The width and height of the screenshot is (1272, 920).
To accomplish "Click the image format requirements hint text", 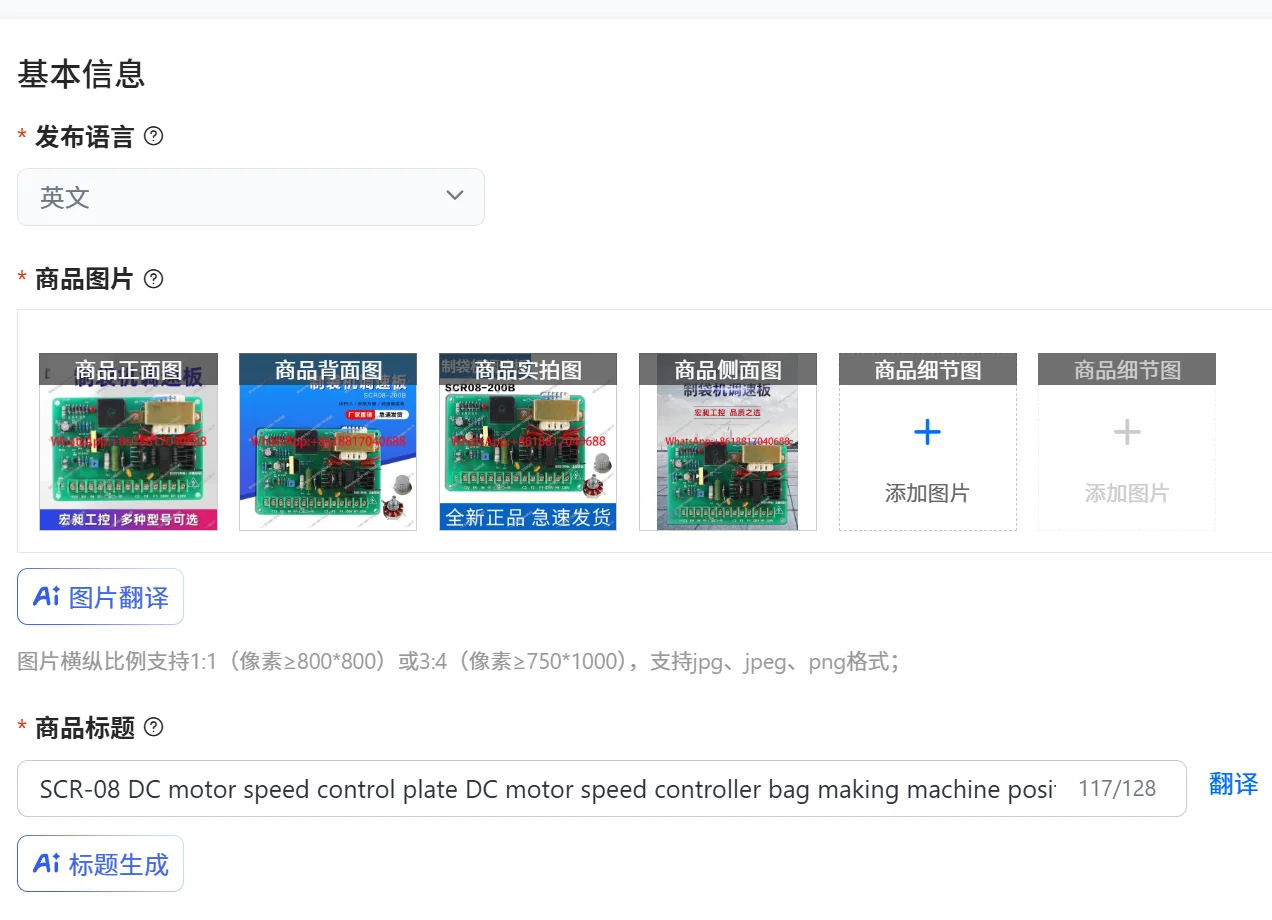I will 459,661.
